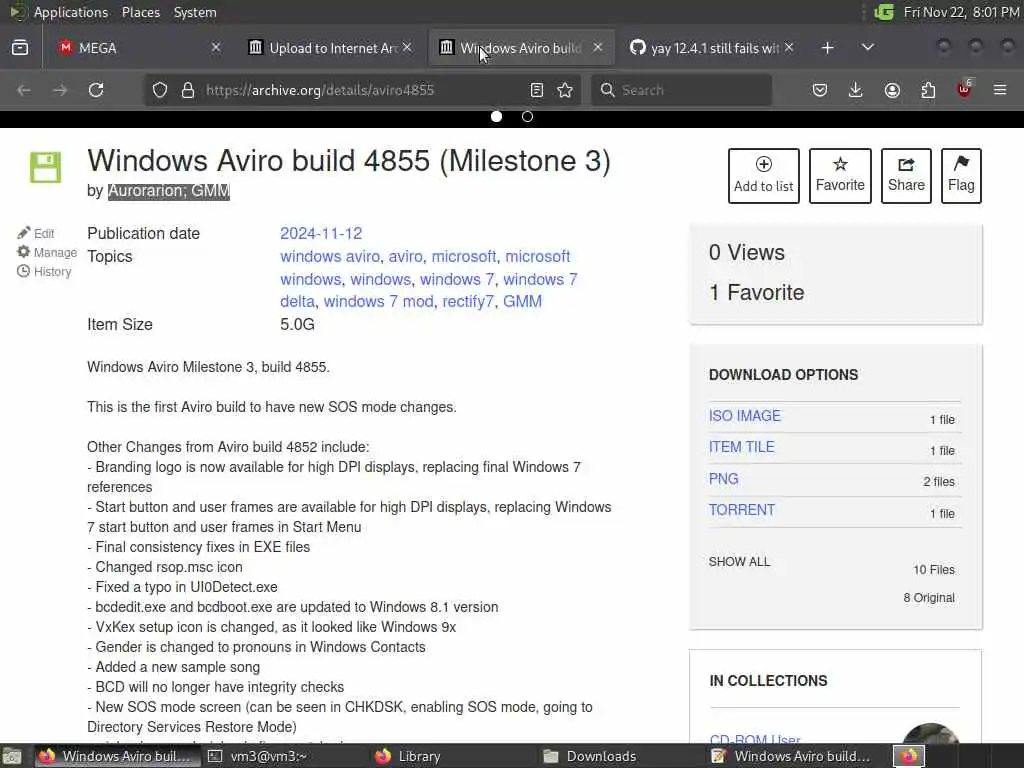The height and width of the screenshot is (768, 1024).
Task: Close the MEGA tab
Action: [216, 48]
